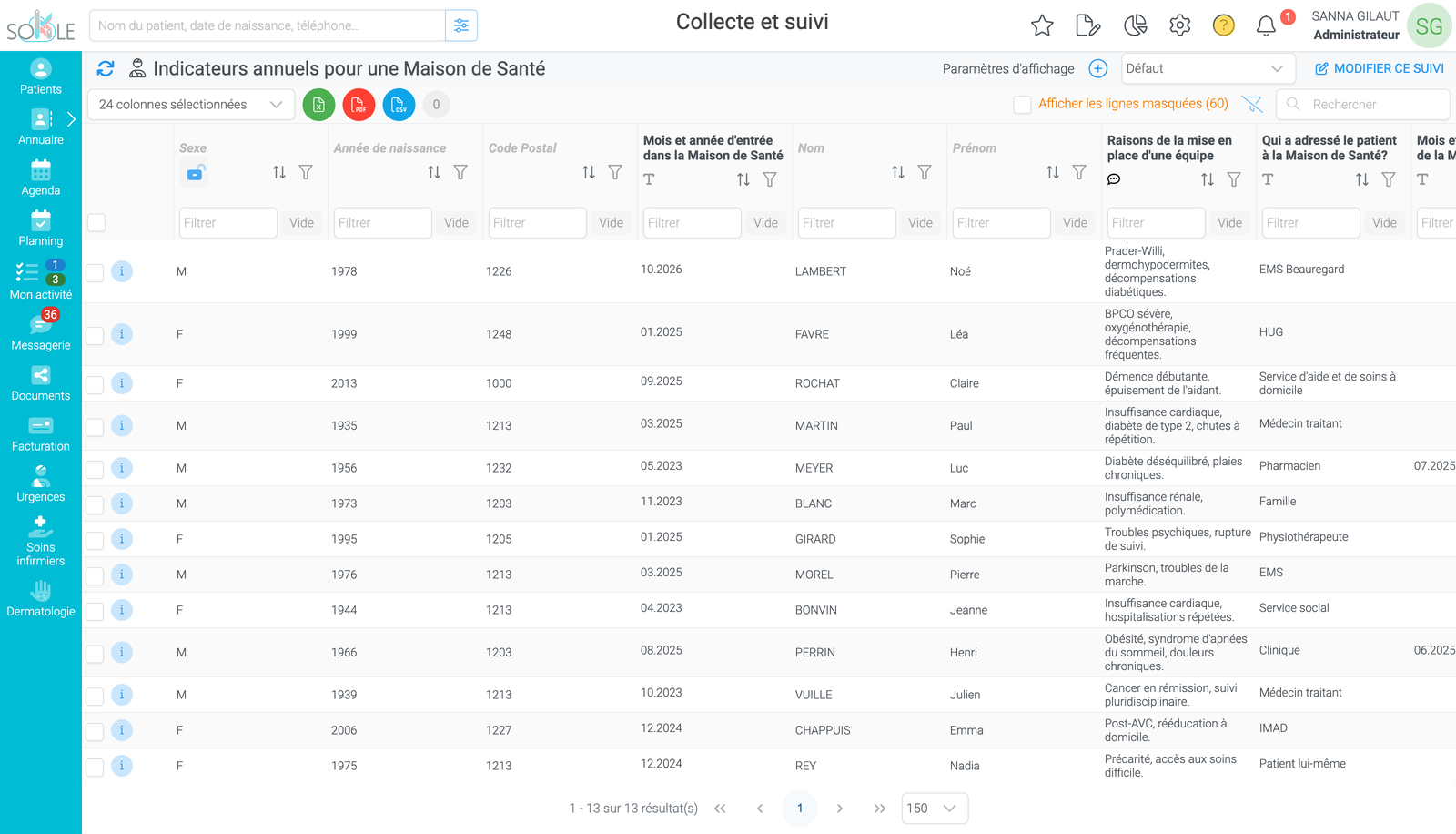The height and width of the screenshot is (834, 1456).
Task: Select the GIRARD row checkbox
Action: point(95,540)
